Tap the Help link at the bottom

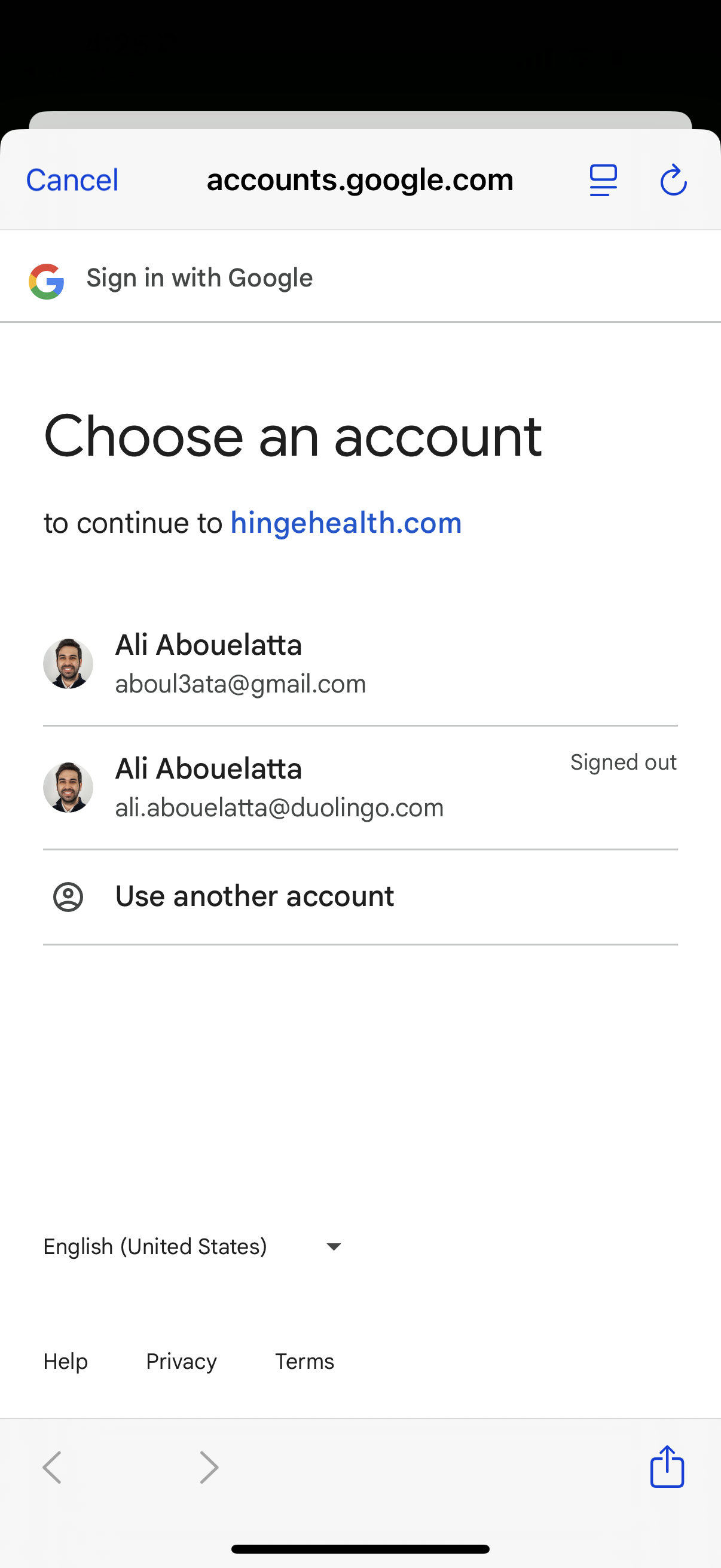pos(65,1361)
